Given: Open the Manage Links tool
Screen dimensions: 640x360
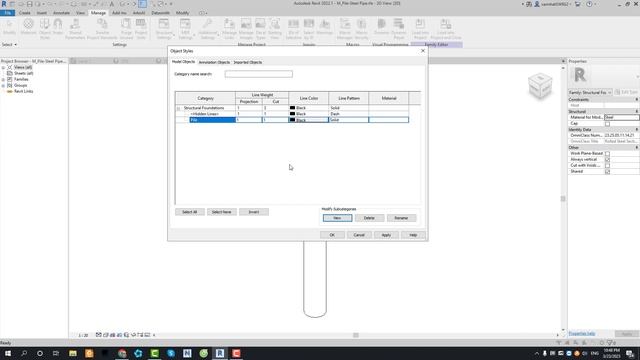Looking at the screenshot, I should click(229, 28).
